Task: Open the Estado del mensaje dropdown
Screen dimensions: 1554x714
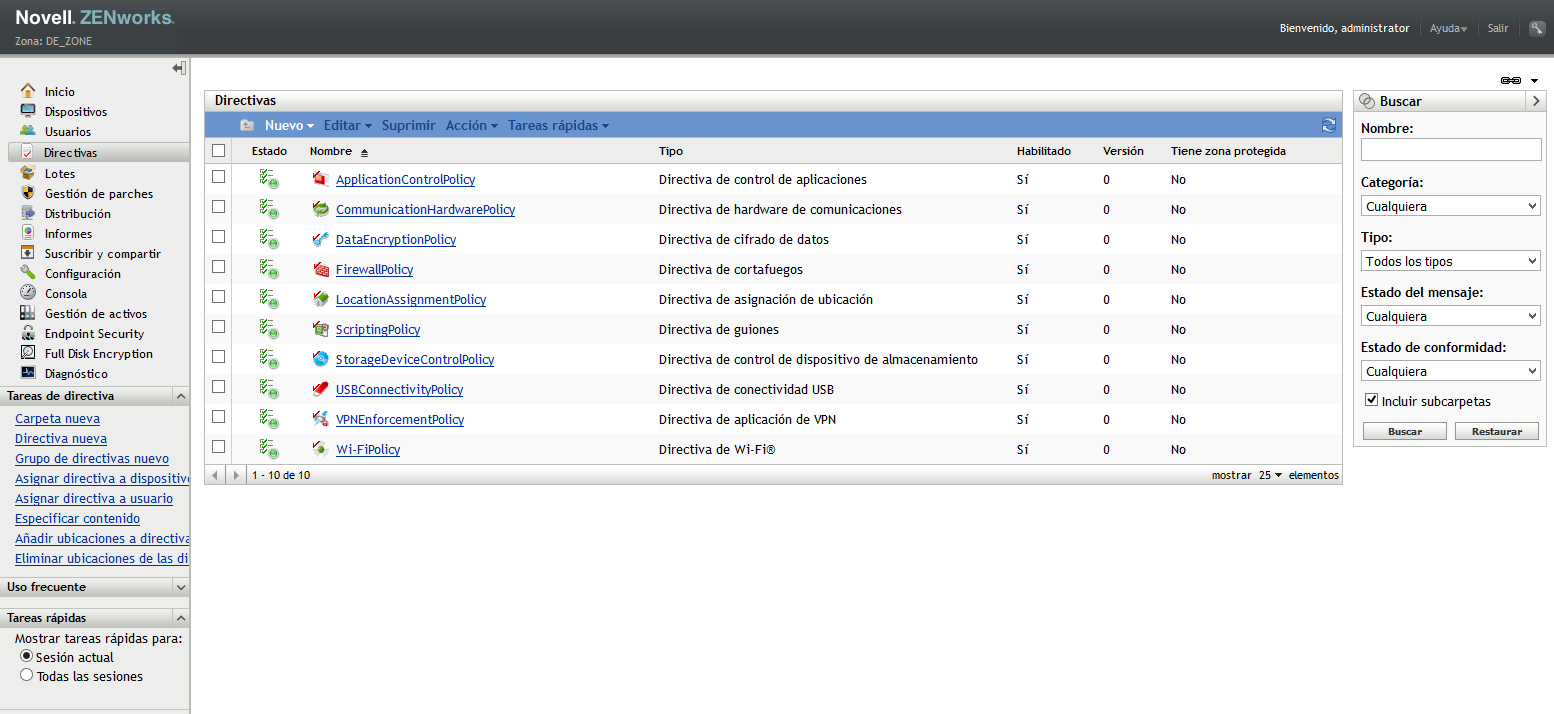Action: pos(1451,316)
